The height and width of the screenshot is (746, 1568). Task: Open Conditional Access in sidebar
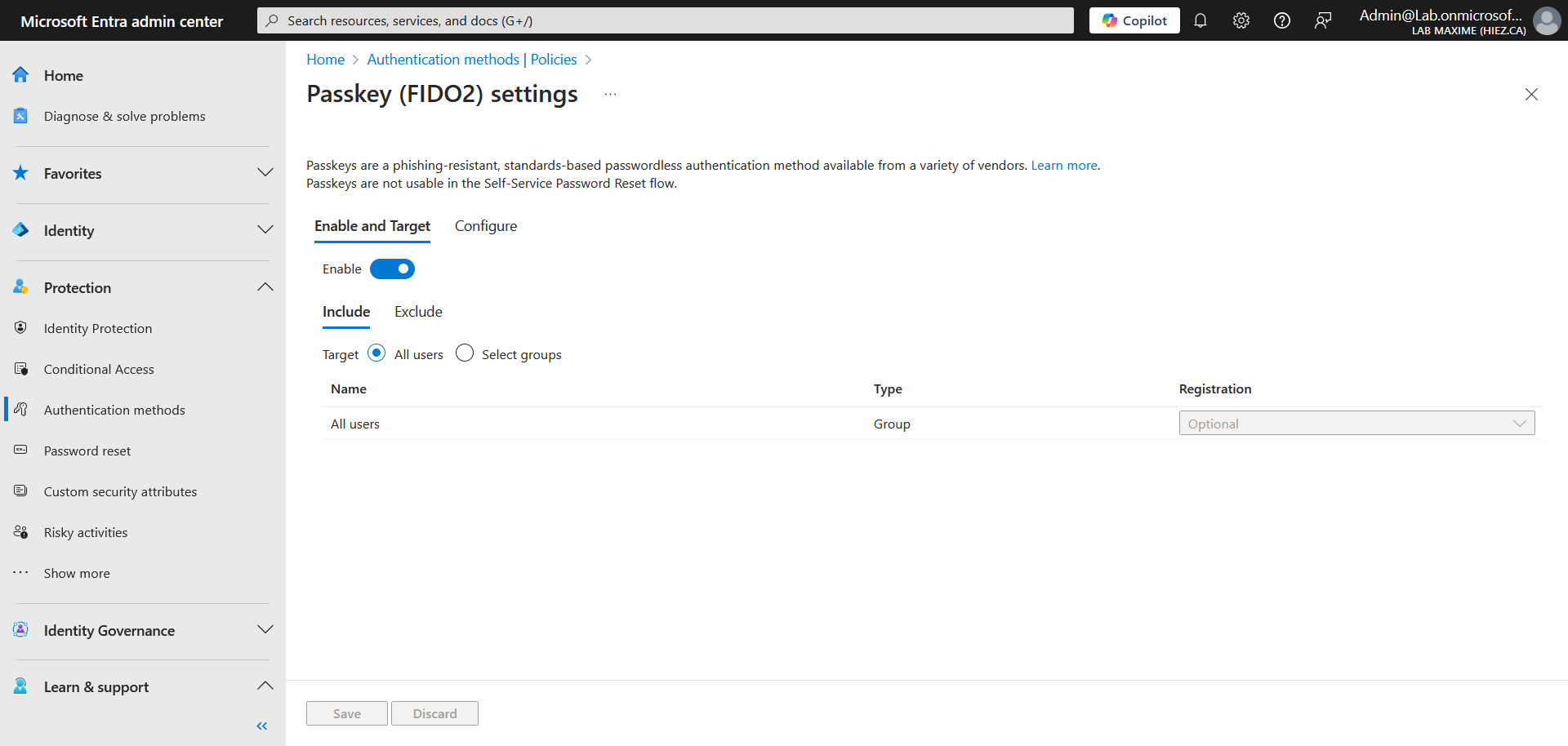[x=99, y=369]
